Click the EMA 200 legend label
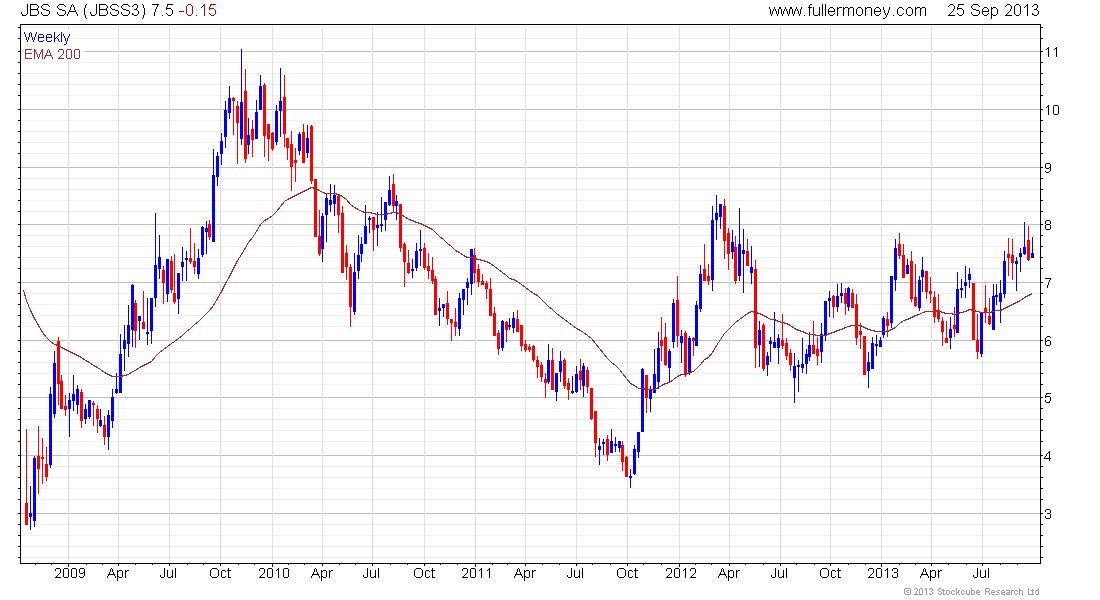1100x600 pixels. (52, 54)
